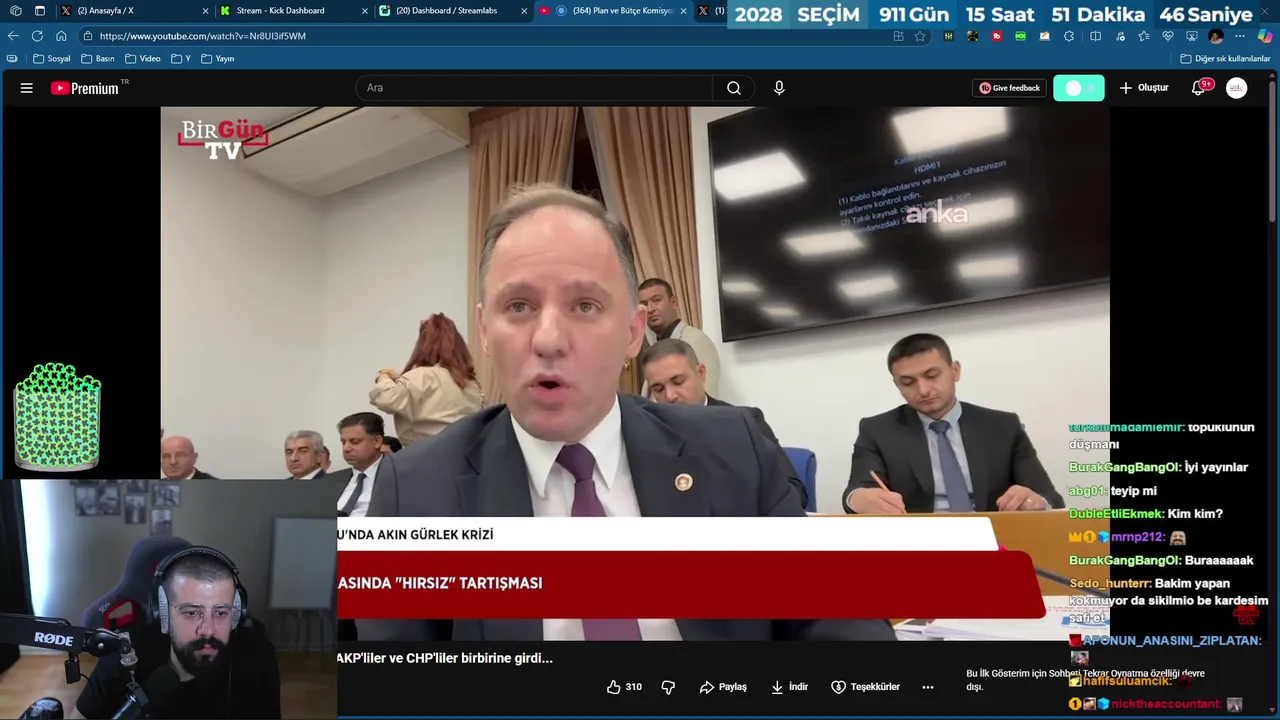Click the first icon on the bookmarks bar

pos(12,59)
